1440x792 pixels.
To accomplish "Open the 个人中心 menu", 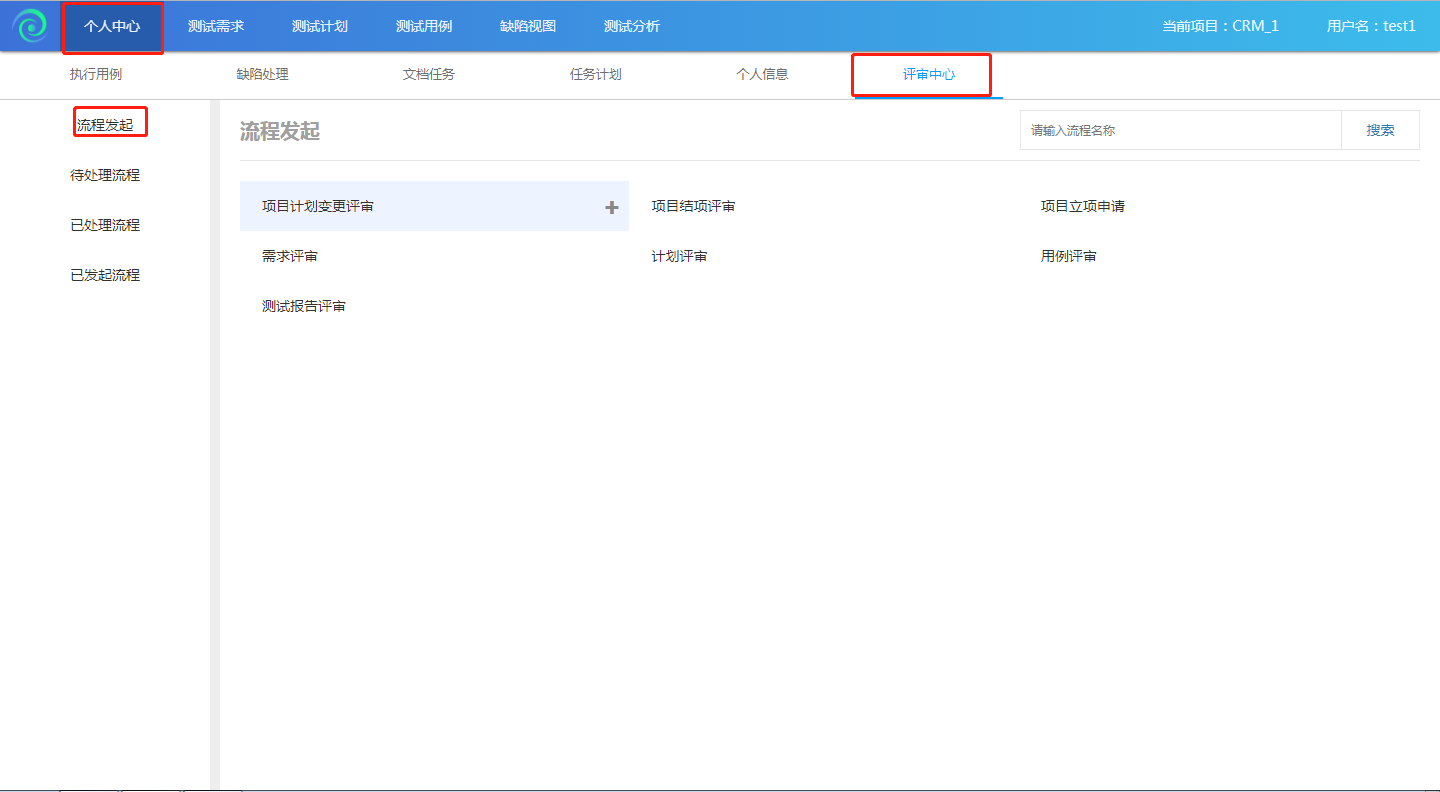I will 112,27.
